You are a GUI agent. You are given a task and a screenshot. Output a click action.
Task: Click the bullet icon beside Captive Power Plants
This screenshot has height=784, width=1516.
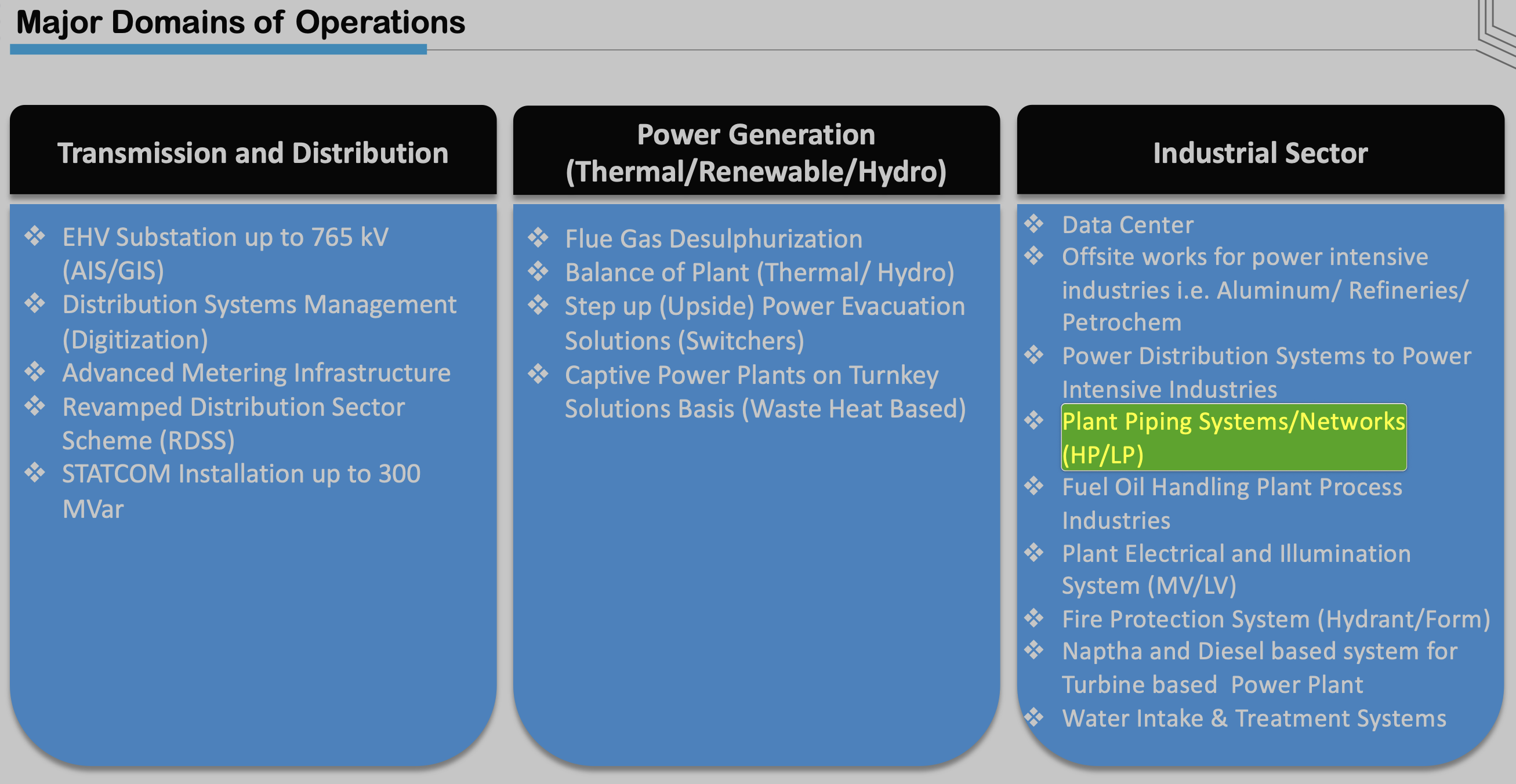point(537,374)
